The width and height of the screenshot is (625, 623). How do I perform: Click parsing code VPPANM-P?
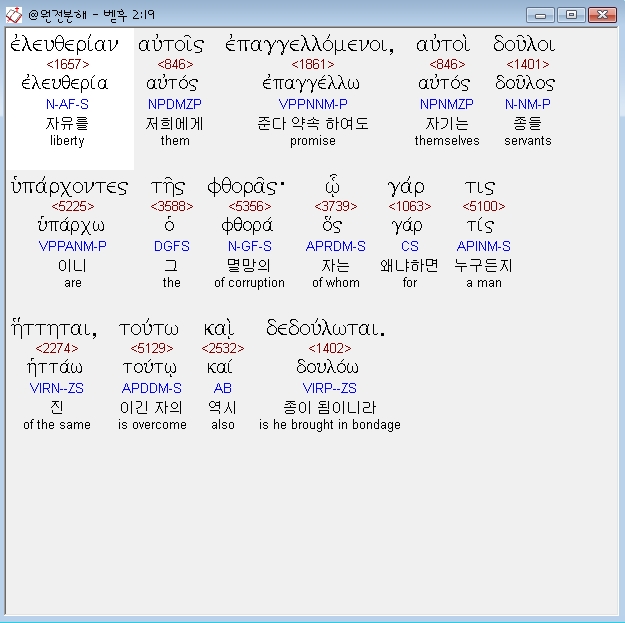click(x=73, y=246)
